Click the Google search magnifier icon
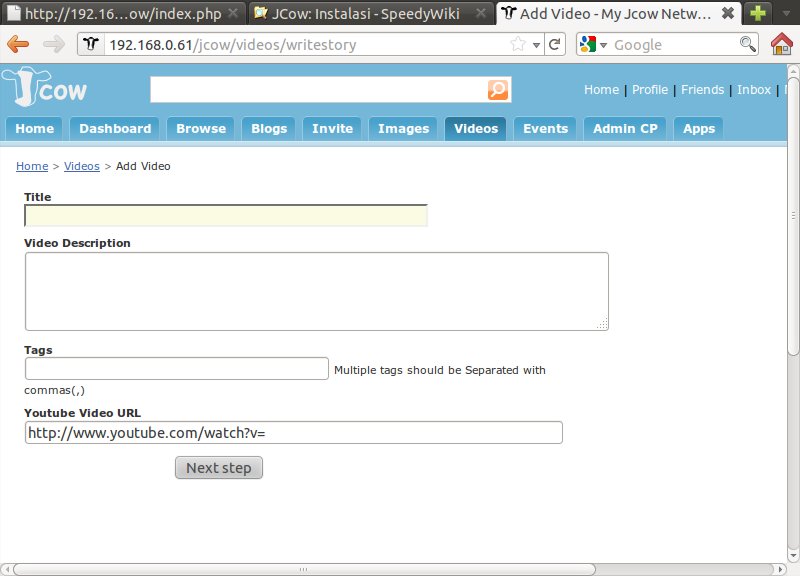This screenshot has height=576, width=800. click(x=747, y=45)
